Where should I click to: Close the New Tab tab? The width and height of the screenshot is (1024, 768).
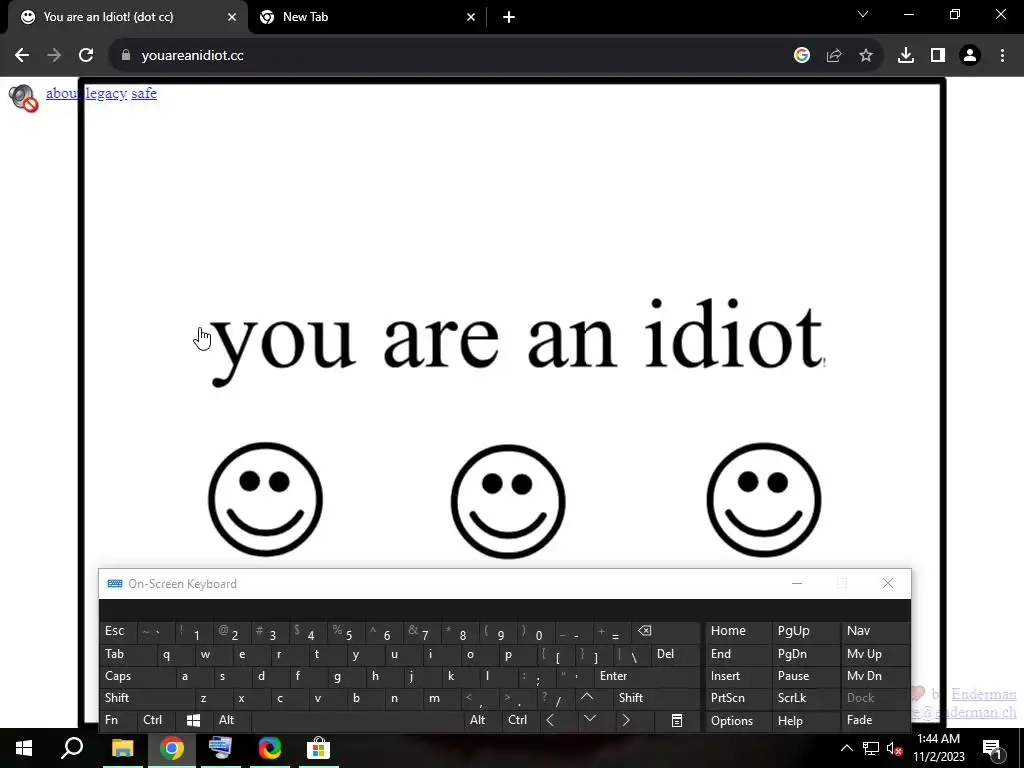(471, 17)
